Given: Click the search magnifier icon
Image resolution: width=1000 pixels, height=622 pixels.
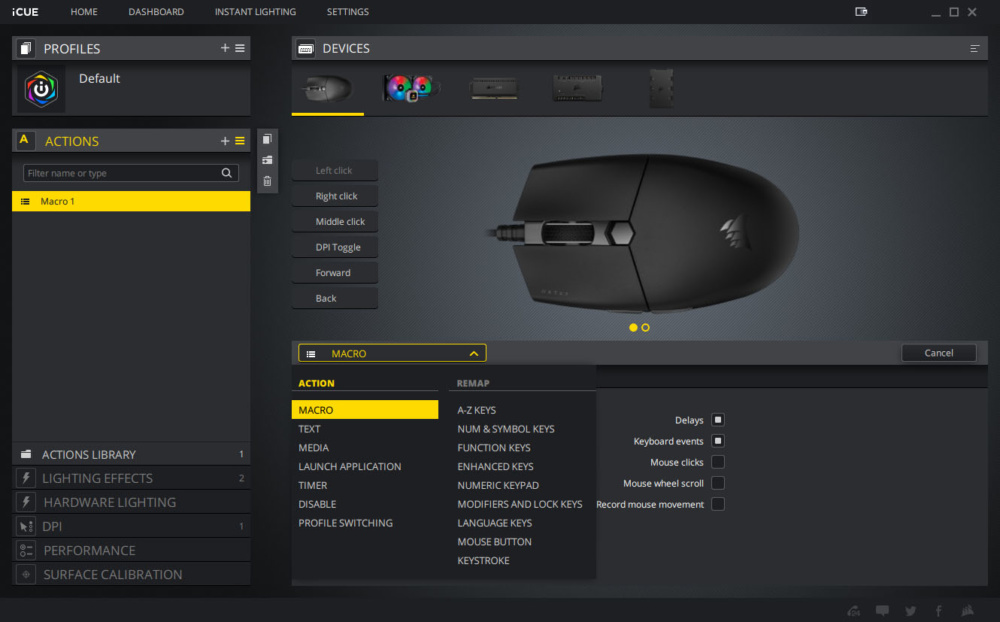Looking at the screenshot, I should [226, 173].
